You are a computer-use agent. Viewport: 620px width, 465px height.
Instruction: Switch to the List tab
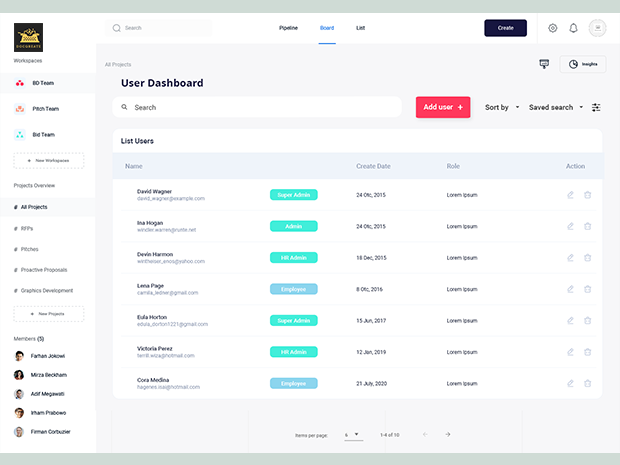(x=360, y=28)
